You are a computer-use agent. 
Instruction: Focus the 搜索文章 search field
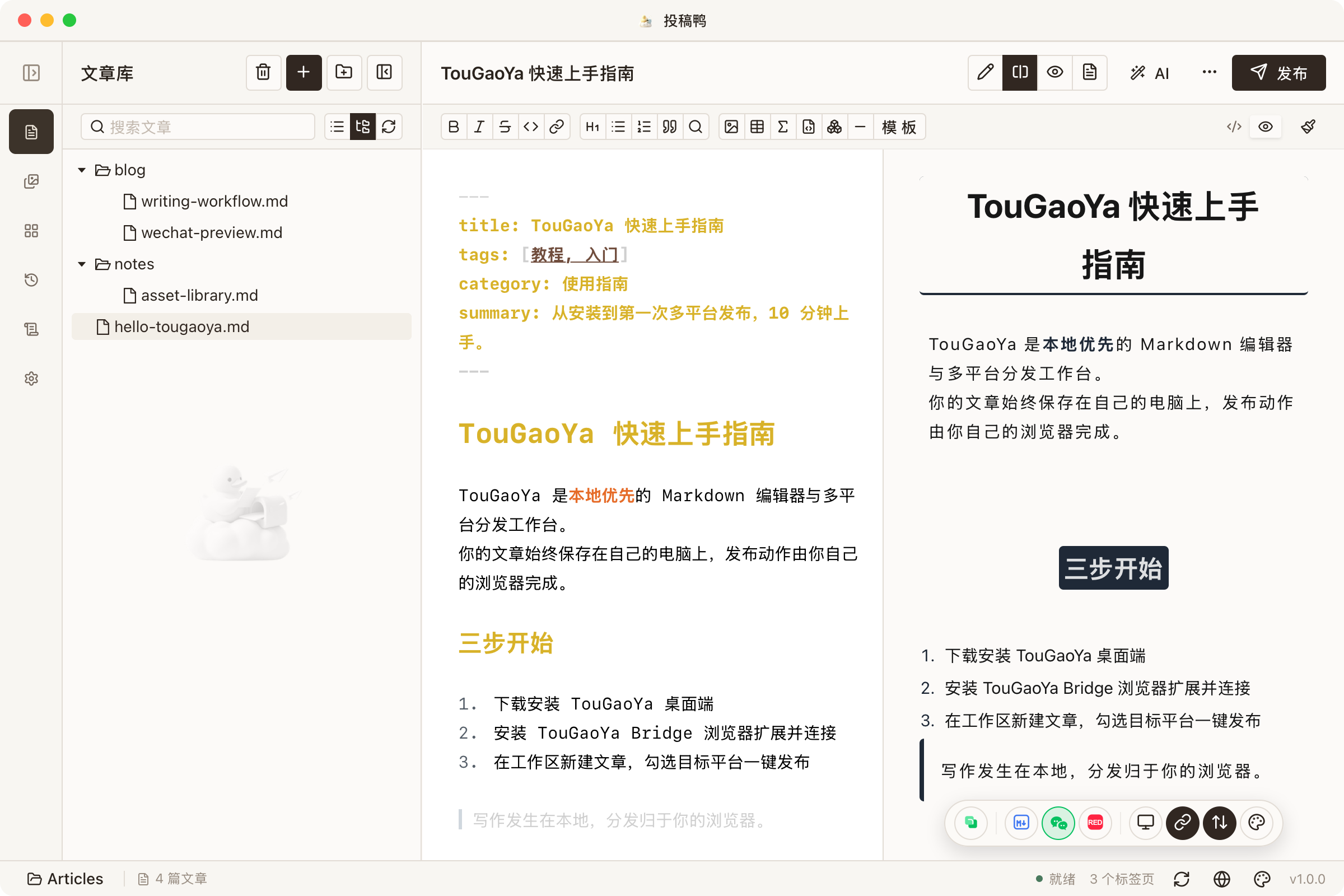tap(198, 127)
